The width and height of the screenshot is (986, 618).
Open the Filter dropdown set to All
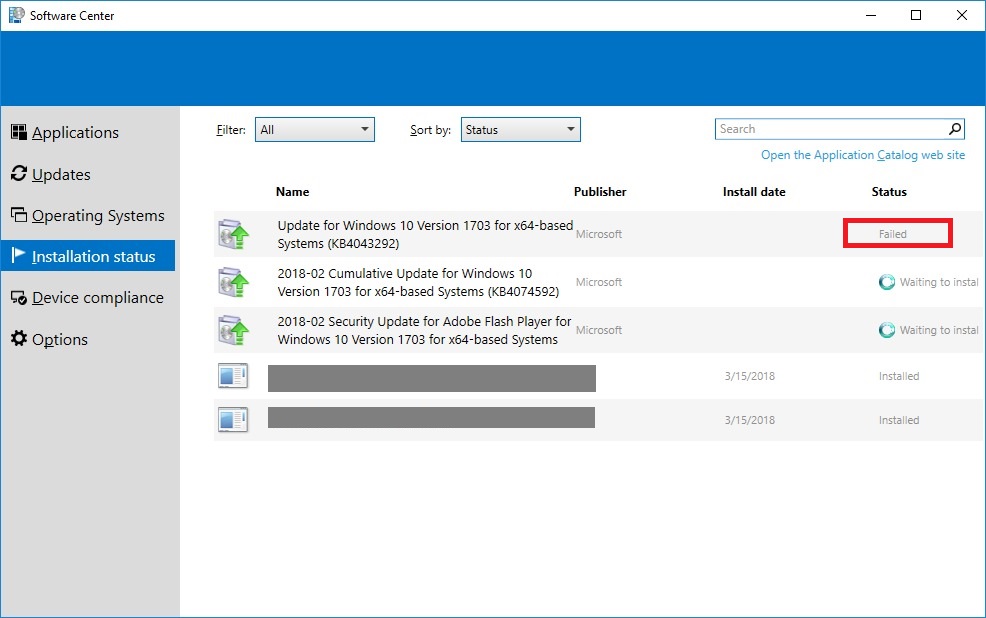(314, 129)
